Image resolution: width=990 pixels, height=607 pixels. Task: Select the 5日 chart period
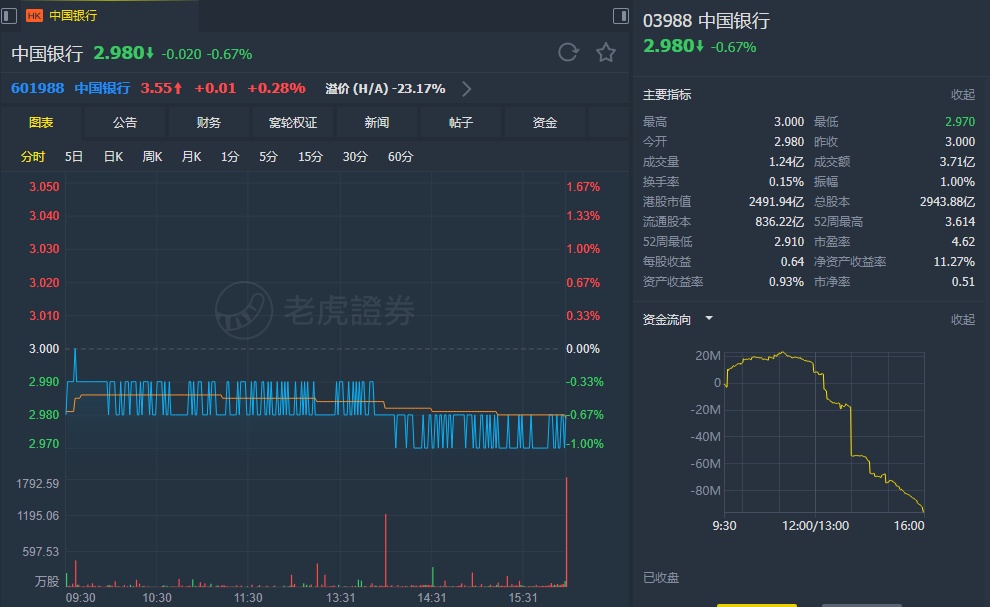tap(74, 157)
